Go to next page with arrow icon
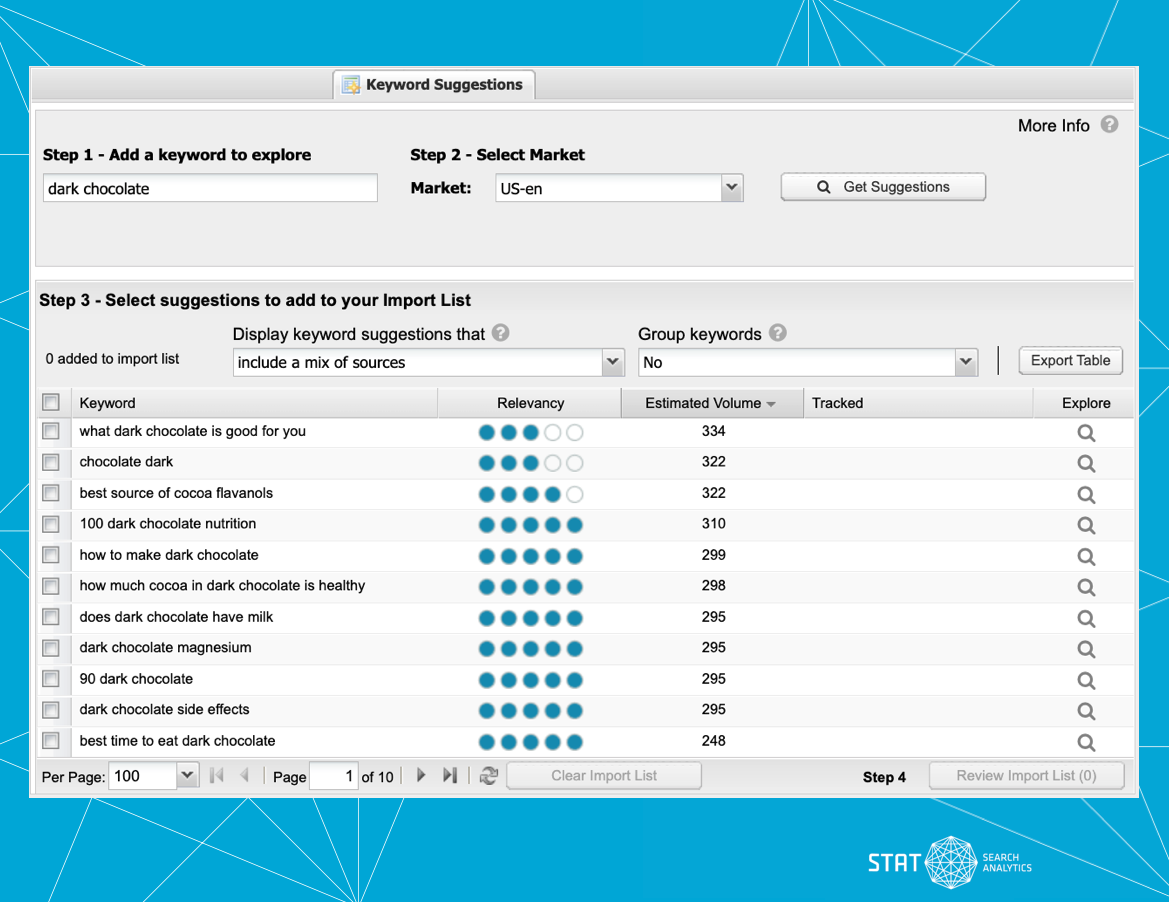The height and width of the screenshot is (902, 1169). coord(421,775)
